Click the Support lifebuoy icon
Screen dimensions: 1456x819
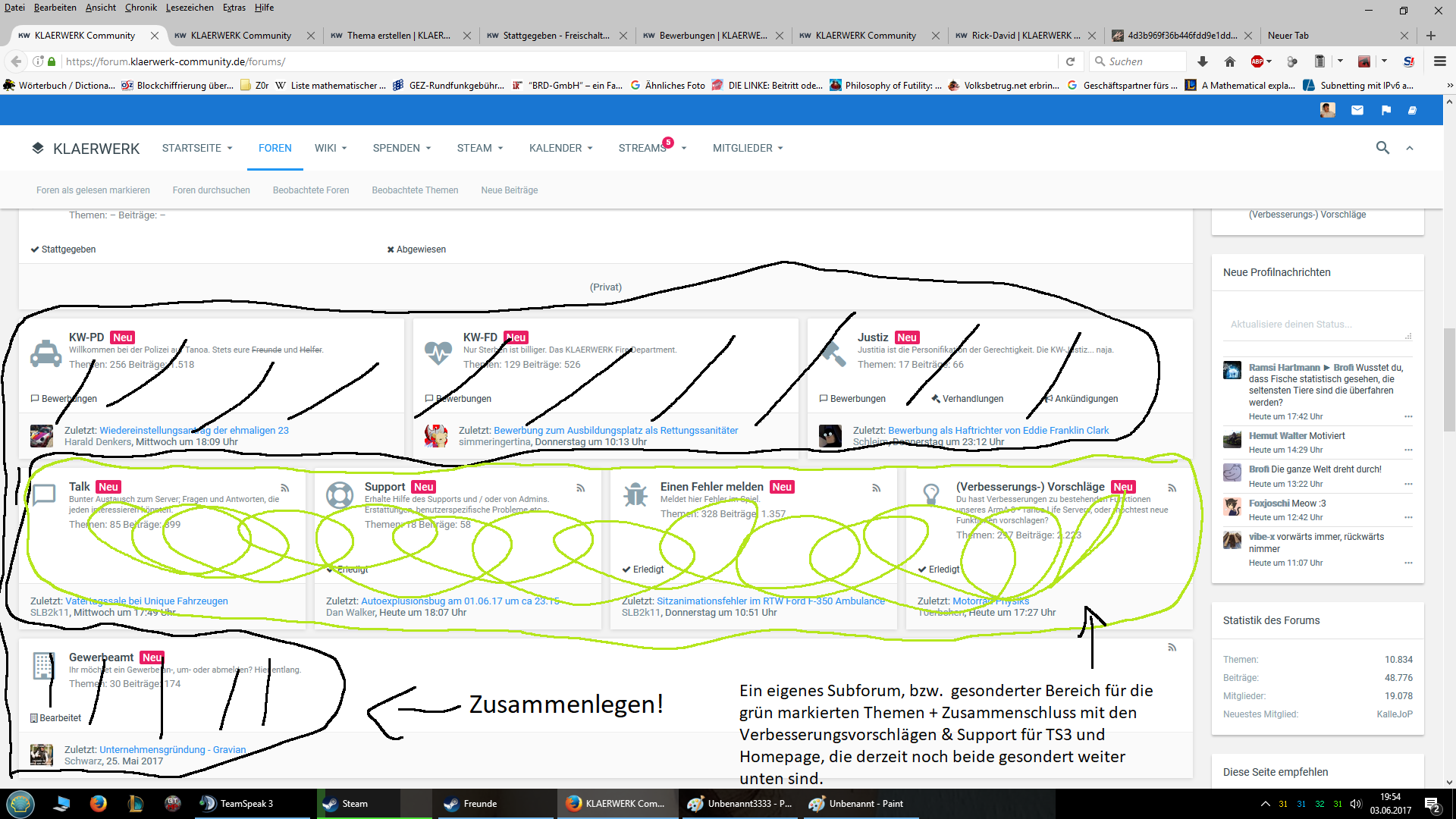pos(340,495)
